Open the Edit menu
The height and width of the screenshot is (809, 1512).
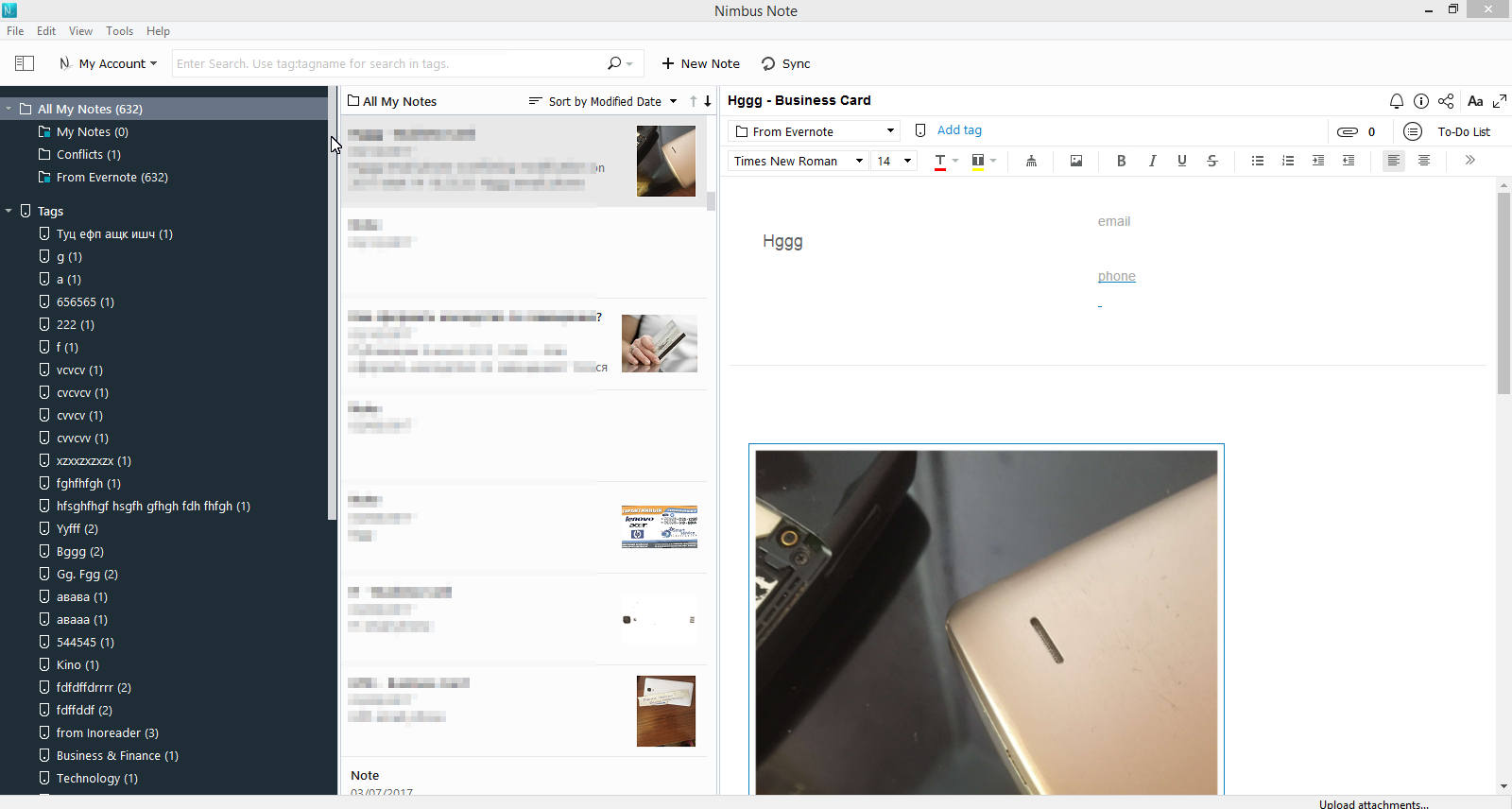tap(46, 31)
